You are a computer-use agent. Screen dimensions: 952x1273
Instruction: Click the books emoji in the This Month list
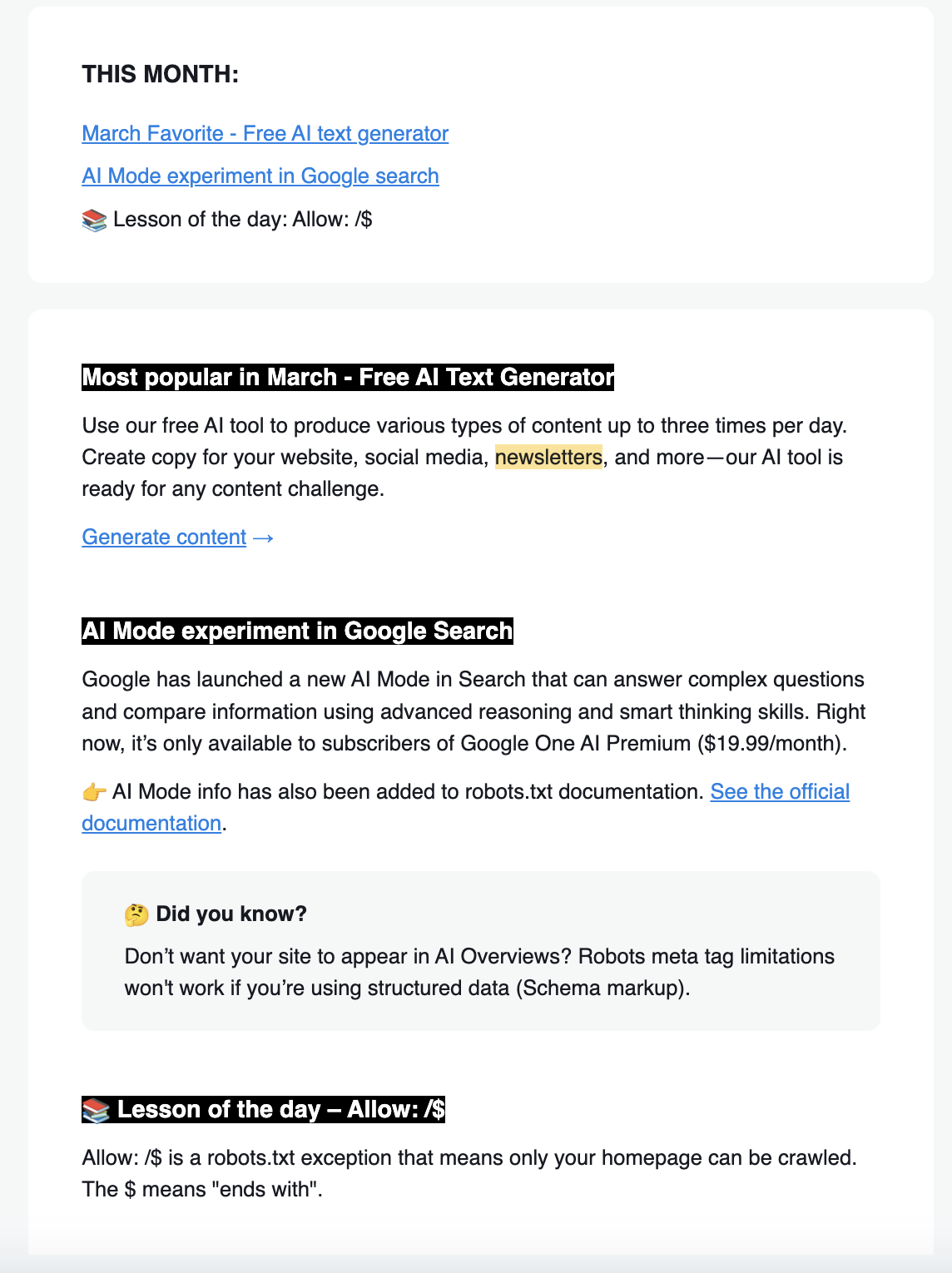pyautogui.click(x=94, y=220)
